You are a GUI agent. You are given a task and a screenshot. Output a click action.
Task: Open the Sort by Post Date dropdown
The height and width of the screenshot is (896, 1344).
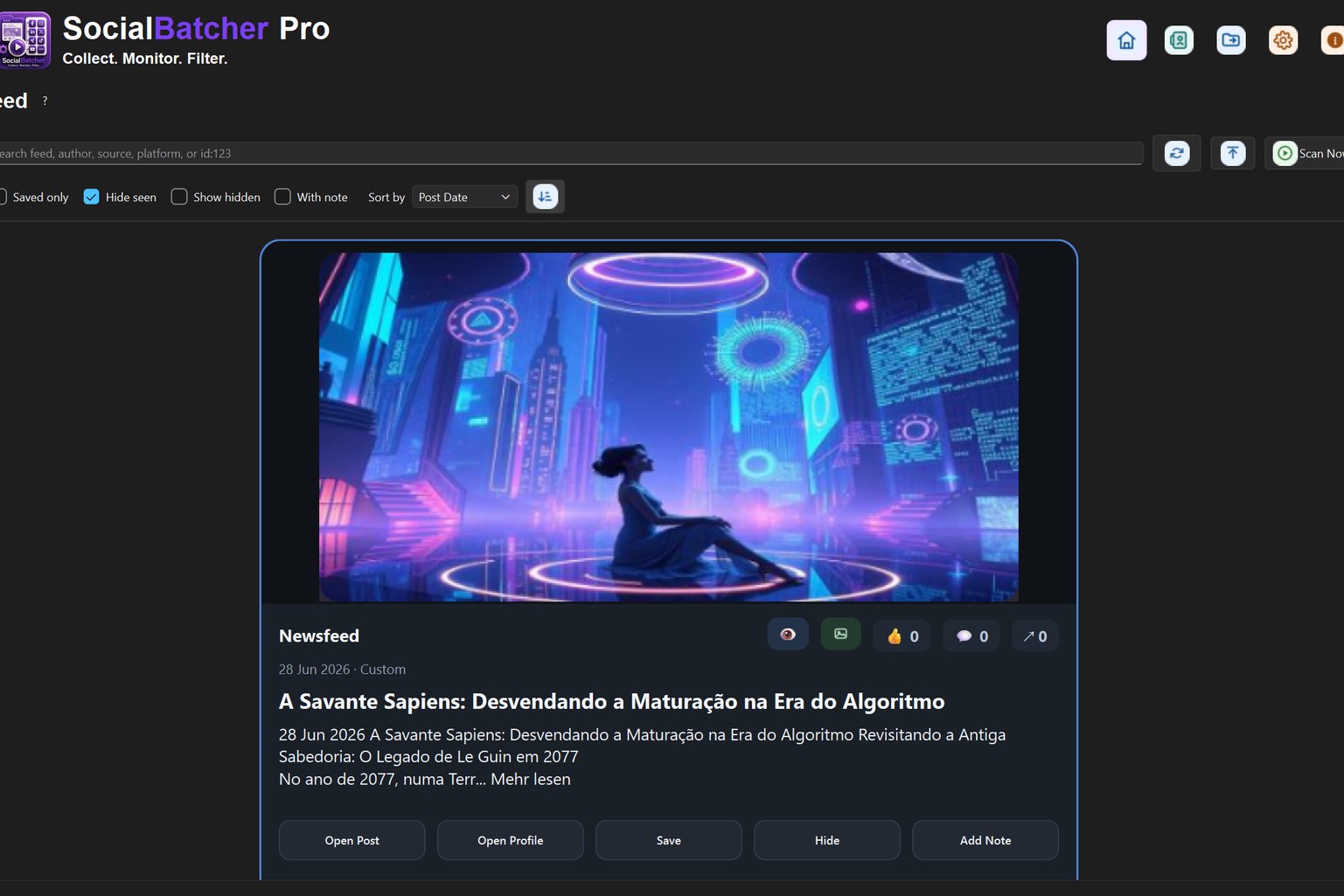pos(464,197)
